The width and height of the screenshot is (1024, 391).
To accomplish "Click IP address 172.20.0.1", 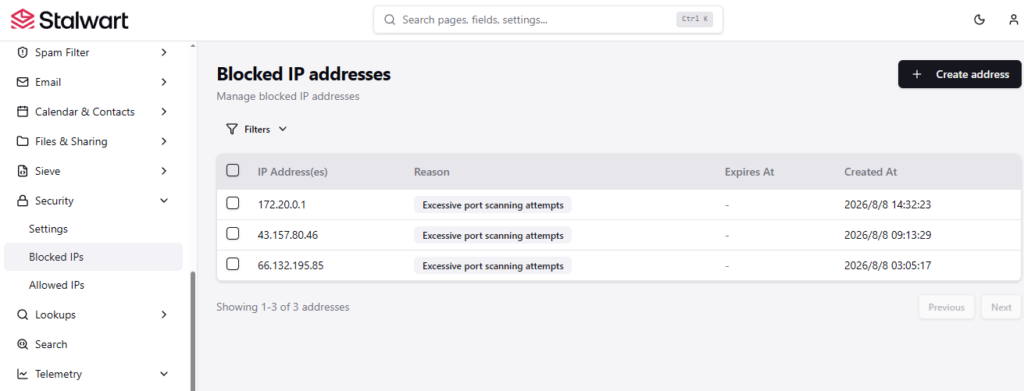I will 282,205.
